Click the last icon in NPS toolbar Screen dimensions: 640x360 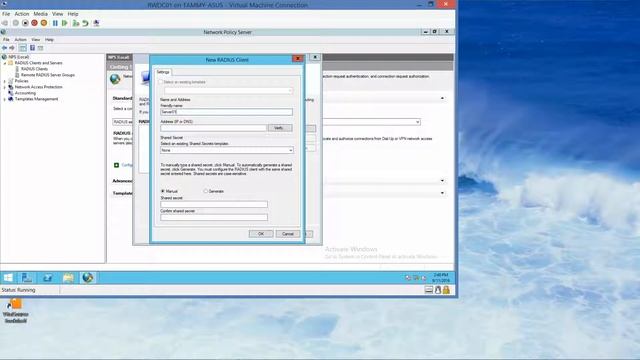pos(40,48)
